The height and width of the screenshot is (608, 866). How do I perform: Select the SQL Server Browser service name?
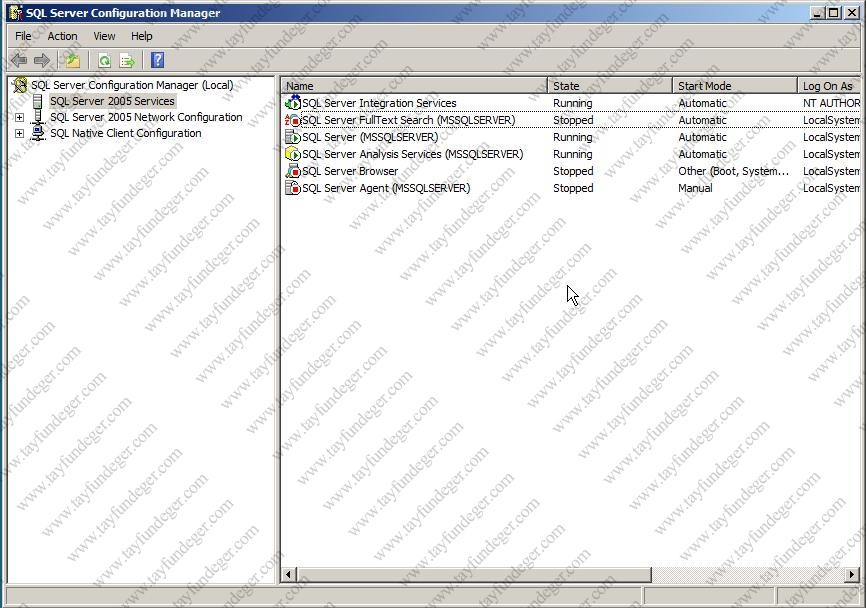tap(350, 171)
